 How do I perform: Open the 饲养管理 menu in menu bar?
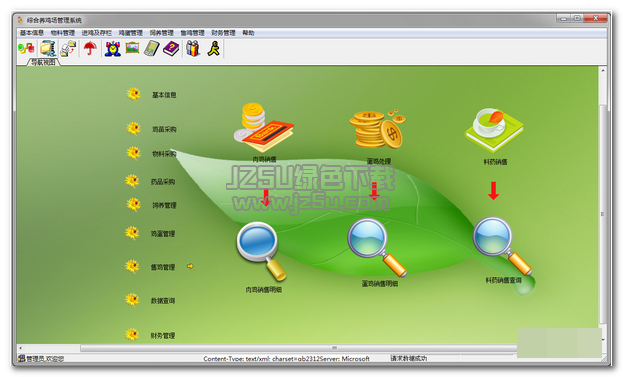(161, 33)
